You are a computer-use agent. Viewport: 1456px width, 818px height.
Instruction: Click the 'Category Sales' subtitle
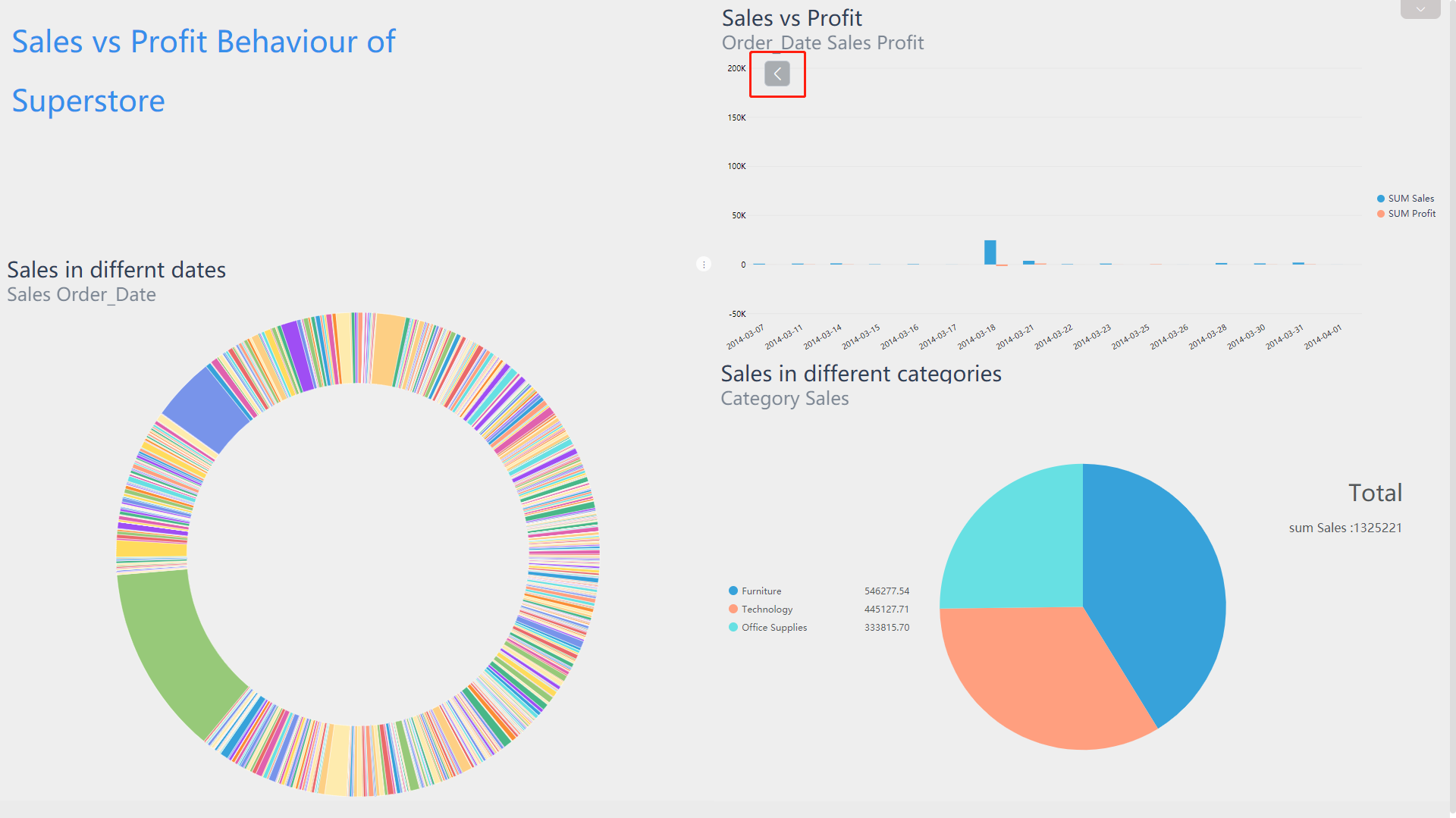785,398
